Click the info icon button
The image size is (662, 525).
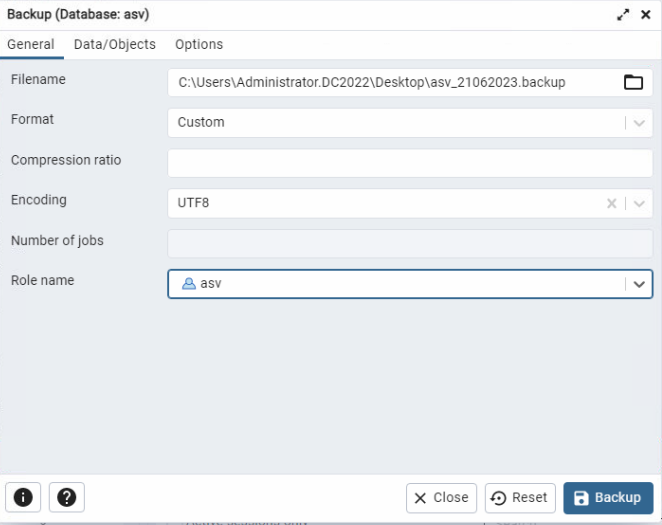coord(23,497)
